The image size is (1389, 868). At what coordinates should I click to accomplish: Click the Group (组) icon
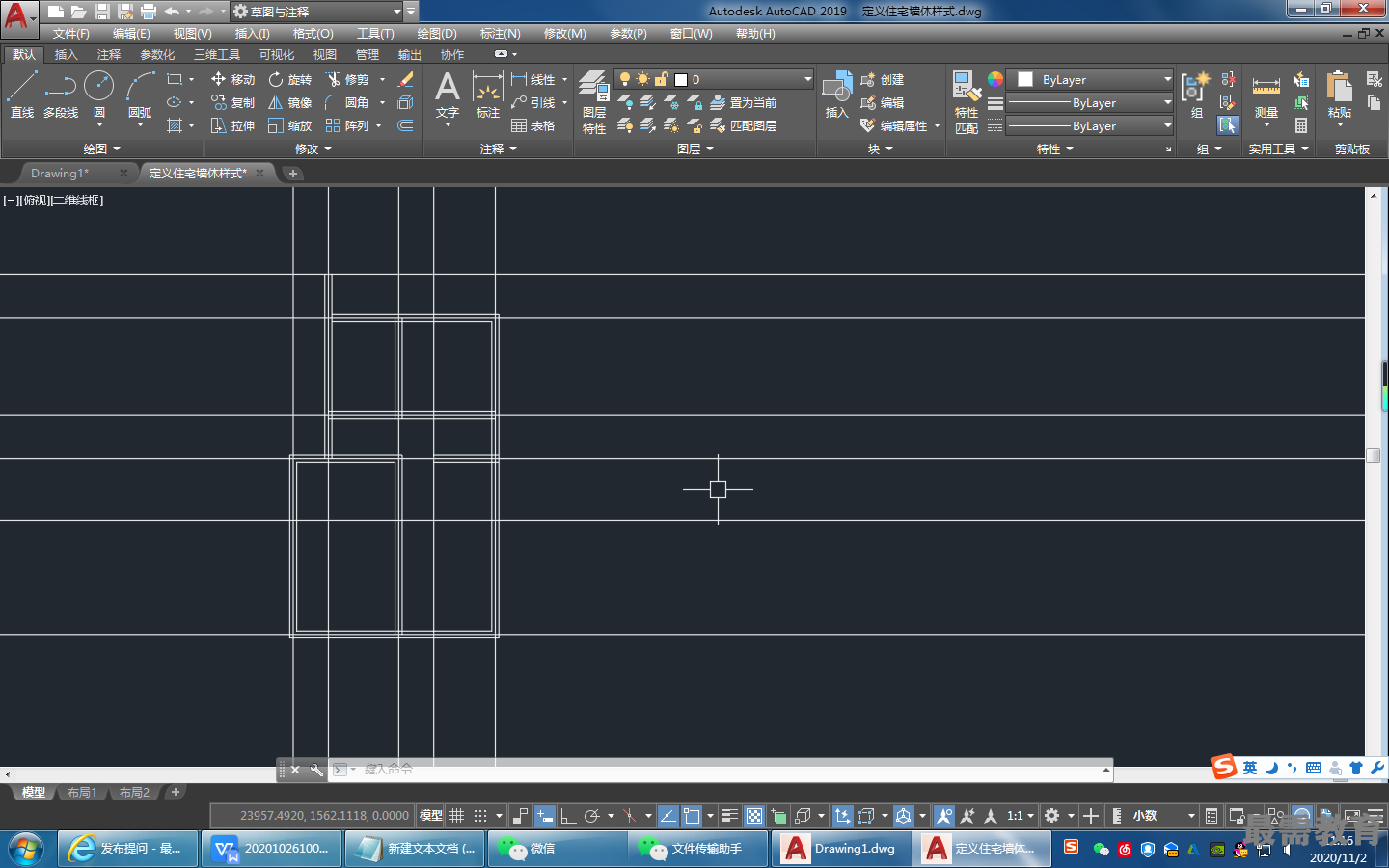(x=1196, y=95)
